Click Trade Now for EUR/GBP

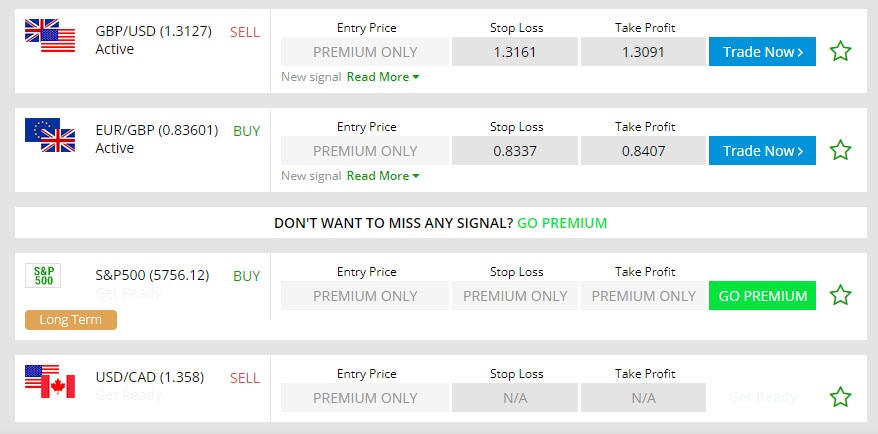[762, 151]
